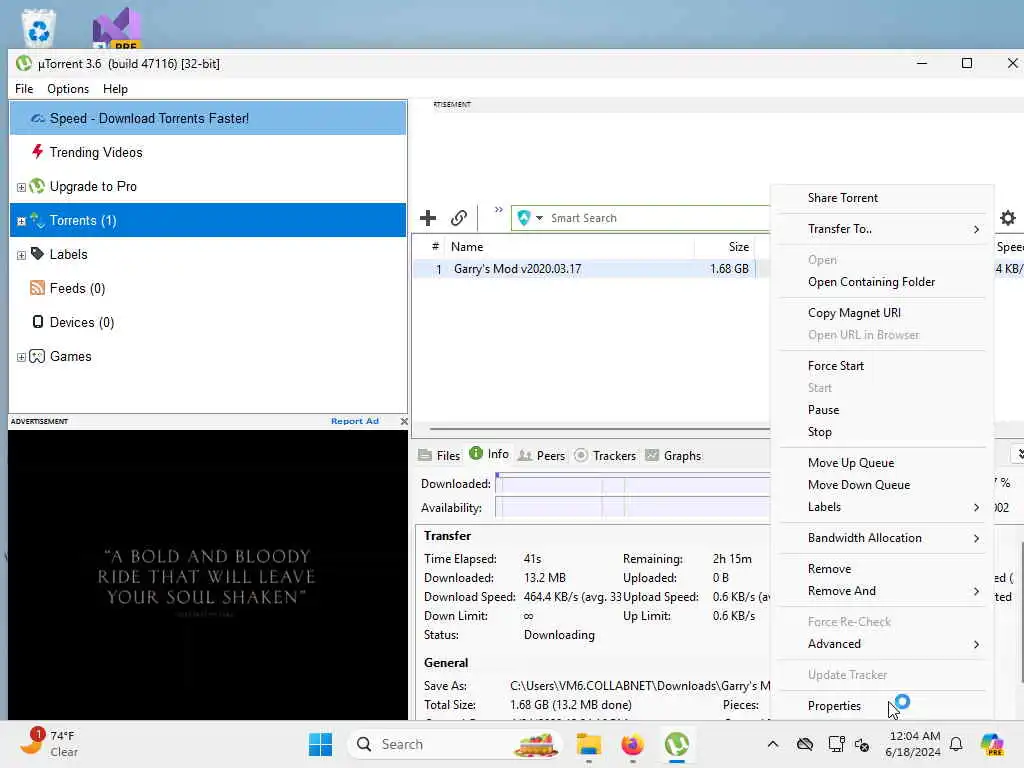
Task: Open File Explorer from the taskbar
Action: pyautogui.click(x=588, y=744)
